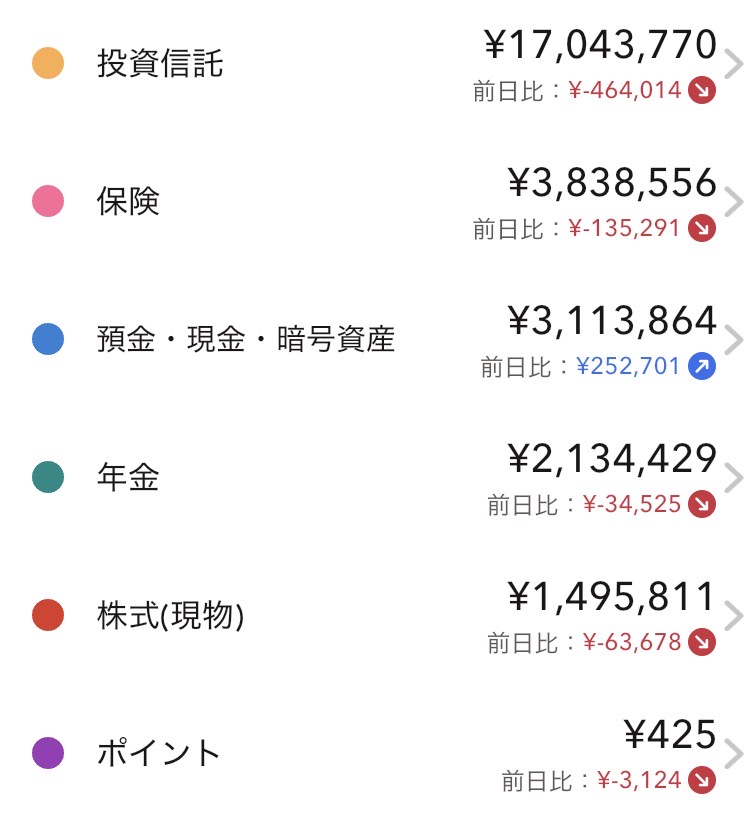Tap the ¥2,134,429 年金 amount

point(612,460)
